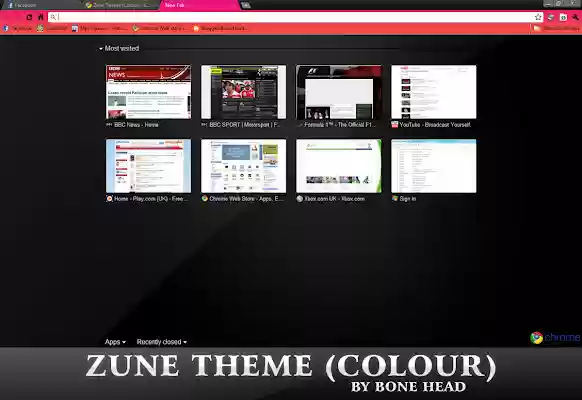582x400 pixels.
Task: Open the BBC News thumbnail
Action: click(148, 92)
